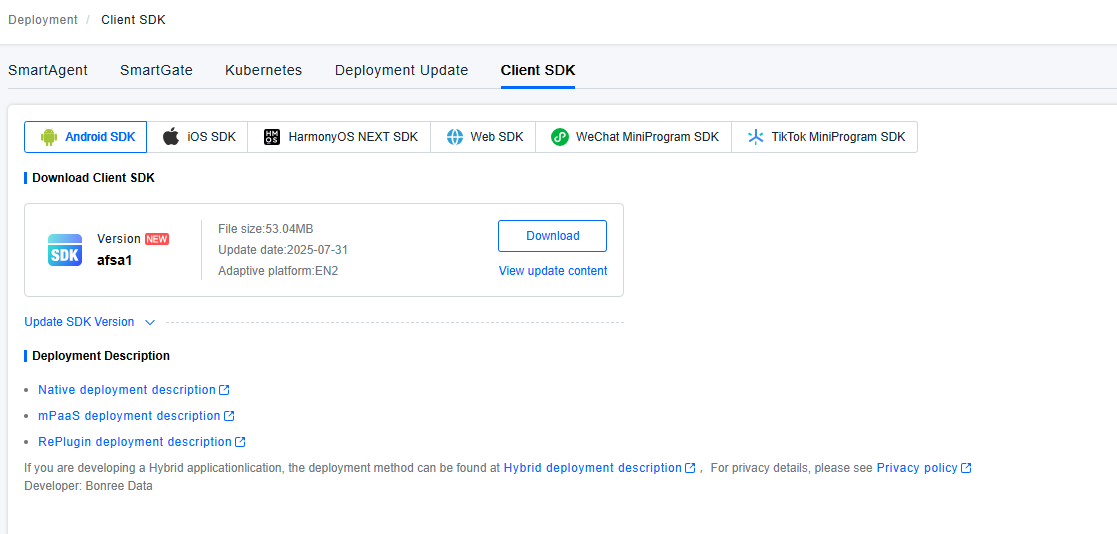The height and width of the screenshot is (534, 1117).
Task: Click the chevron next to Update SDK Version
Action: (x=150, y=322)
